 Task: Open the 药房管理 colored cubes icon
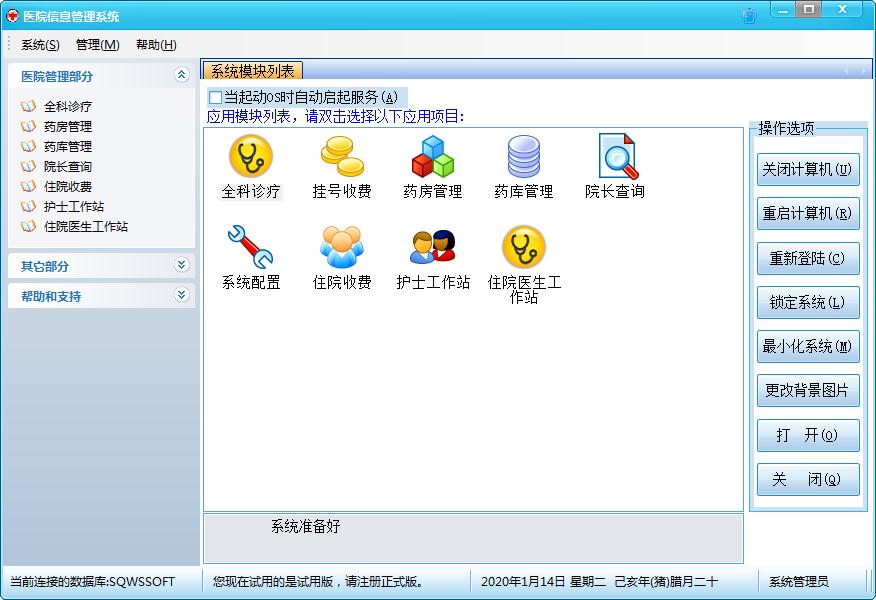coord(433,156)
